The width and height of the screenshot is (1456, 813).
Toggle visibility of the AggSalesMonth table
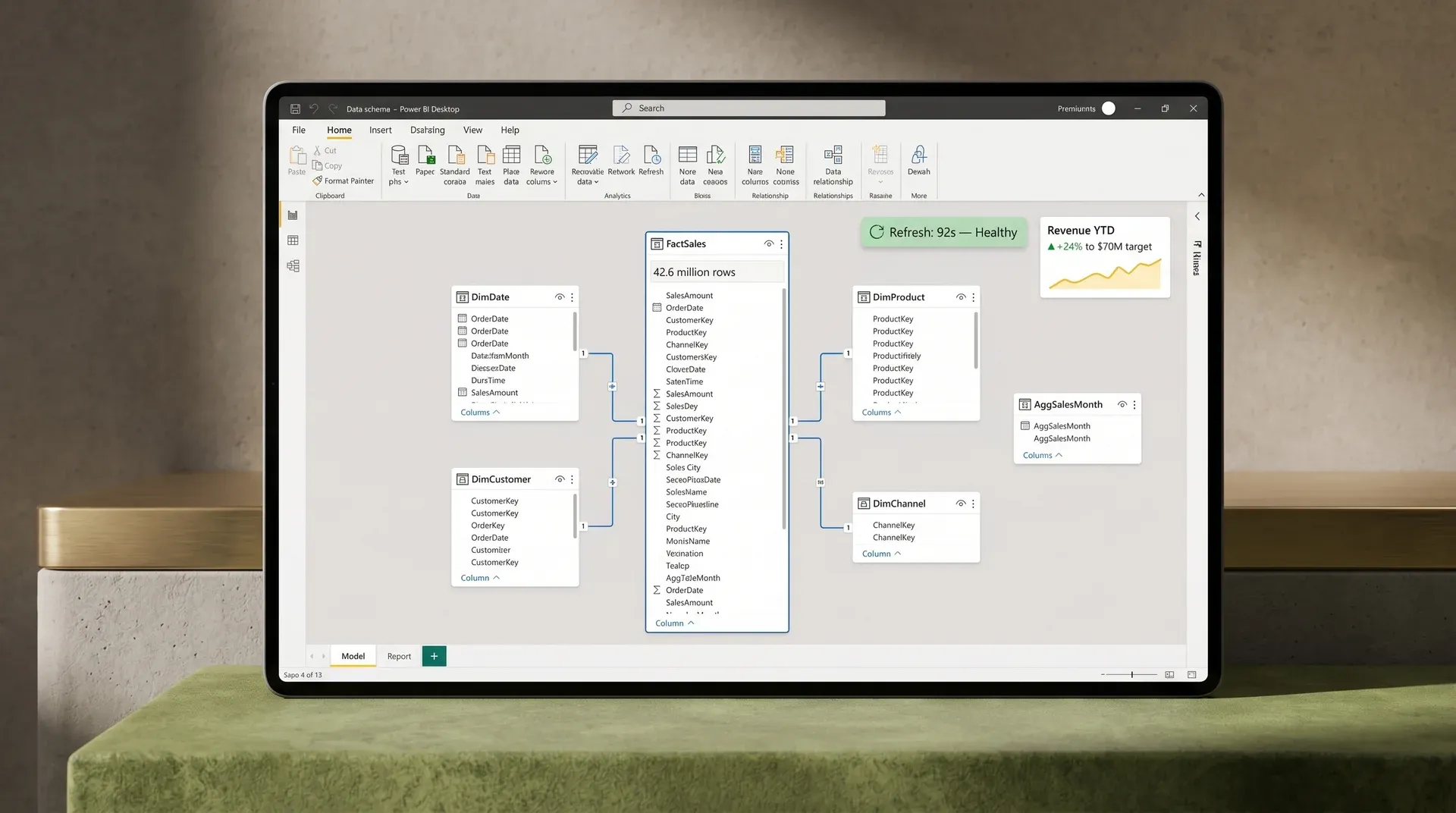click(1122, 405)
